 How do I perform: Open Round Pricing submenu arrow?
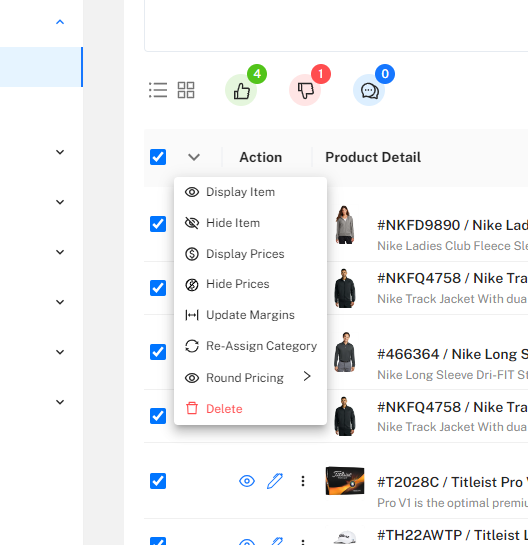click(307, 376)
